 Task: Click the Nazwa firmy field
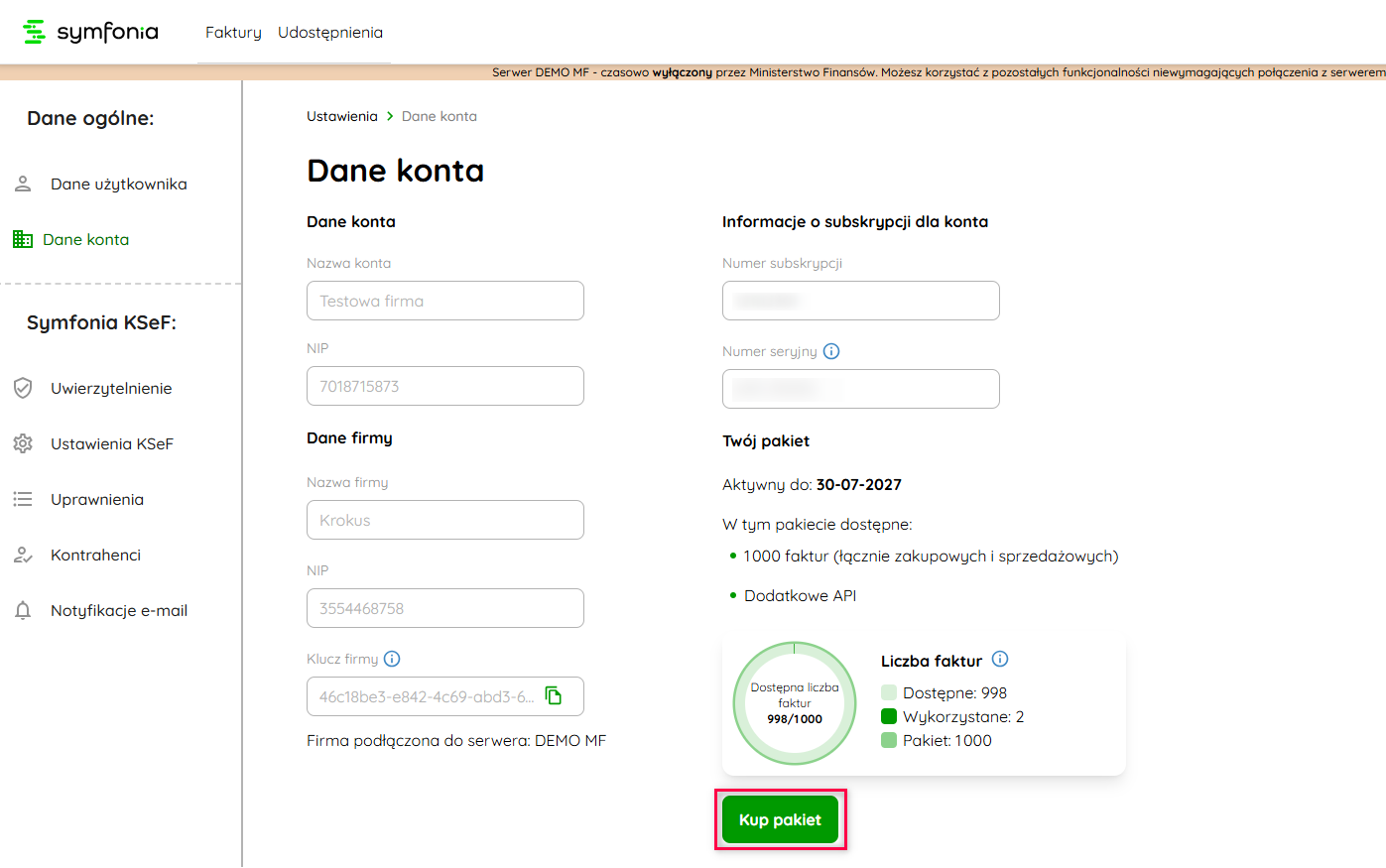pyautogui.click(x=444, y=520)
